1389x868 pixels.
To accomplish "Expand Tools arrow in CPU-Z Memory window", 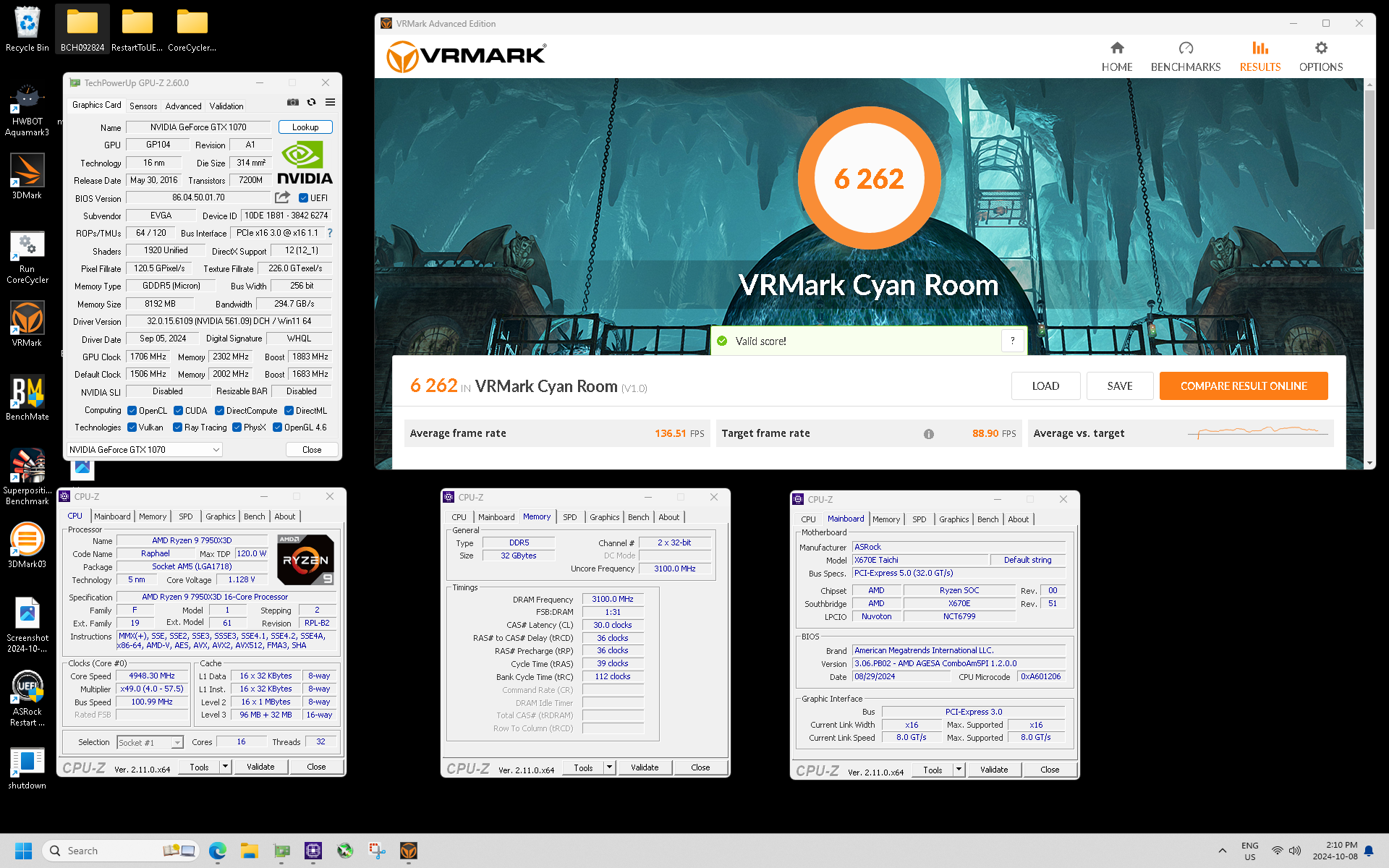I will pyautogui.click(x=609, y=767).
